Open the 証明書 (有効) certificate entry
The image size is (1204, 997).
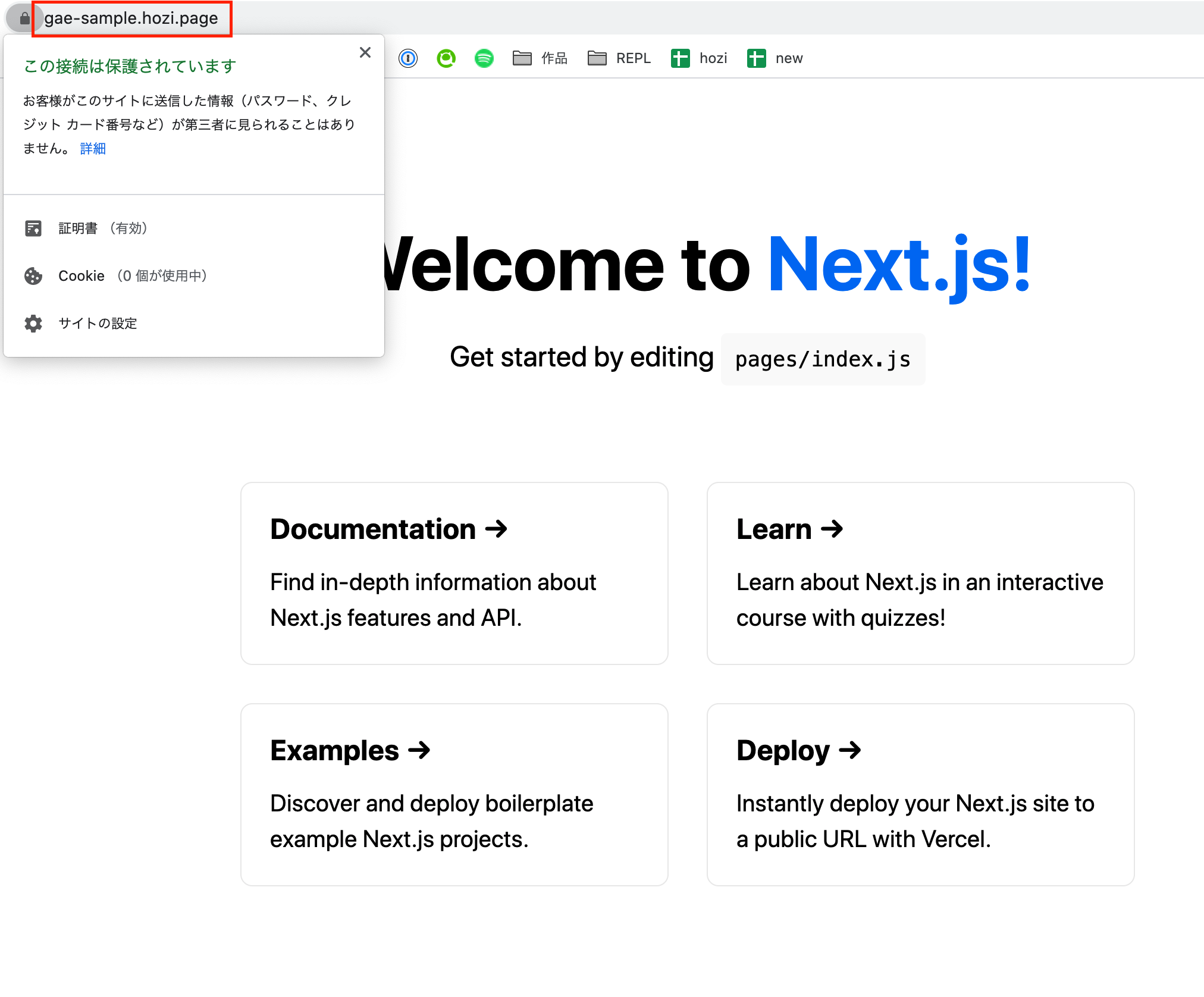[103, 228]
